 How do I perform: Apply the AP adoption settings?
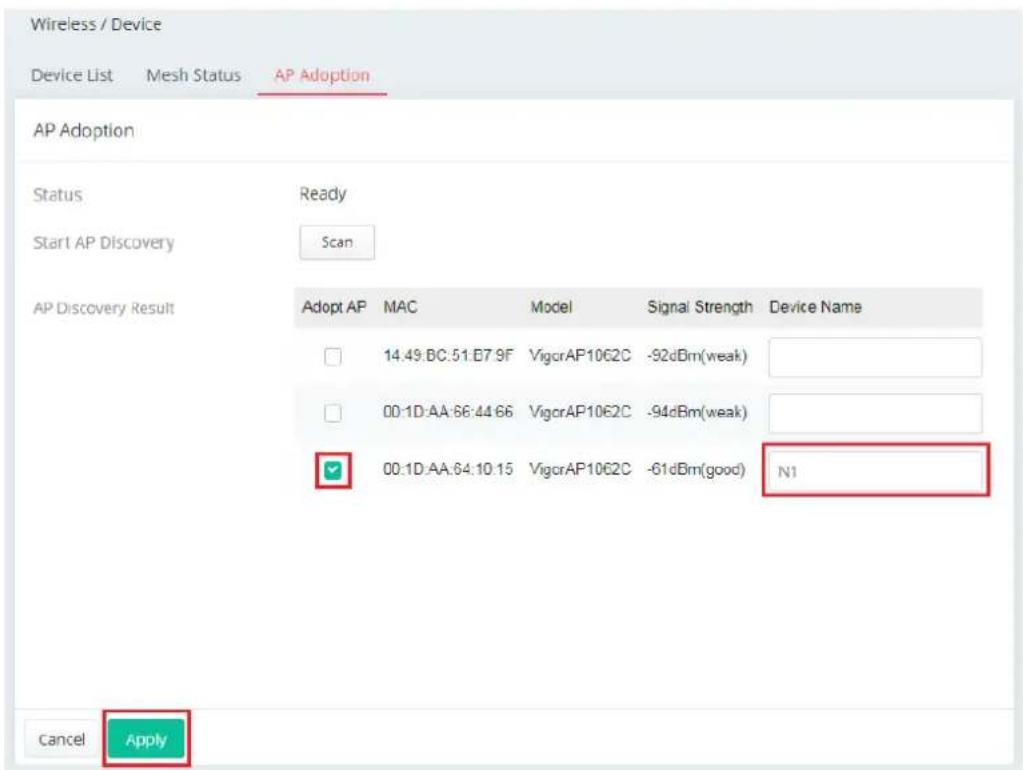pyautogui.click(x=146, y=739)
